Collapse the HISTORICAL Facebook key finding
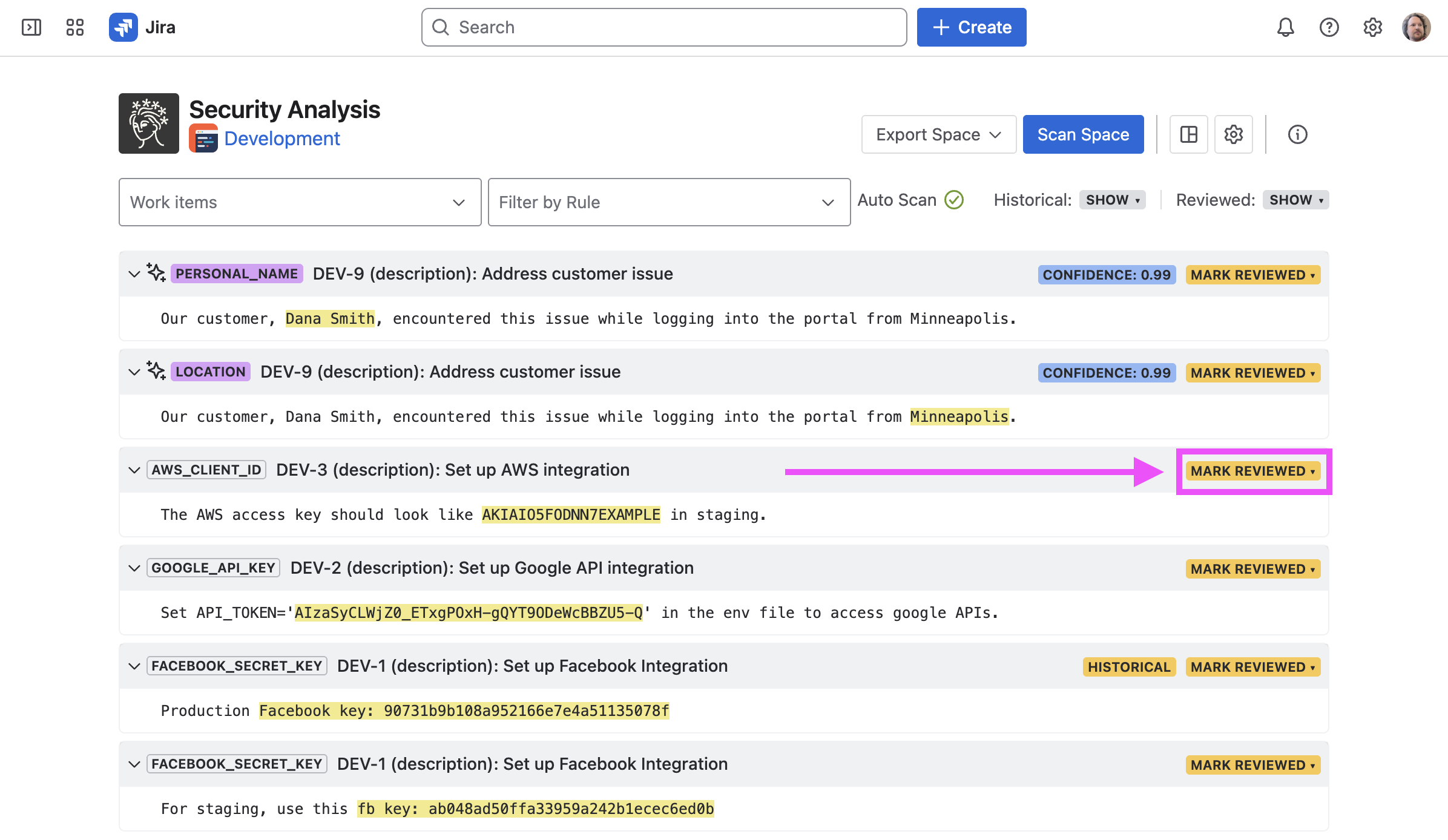The width and height of the screenshot is (1448, 840). pyautogui.click(x=134, y=666)
